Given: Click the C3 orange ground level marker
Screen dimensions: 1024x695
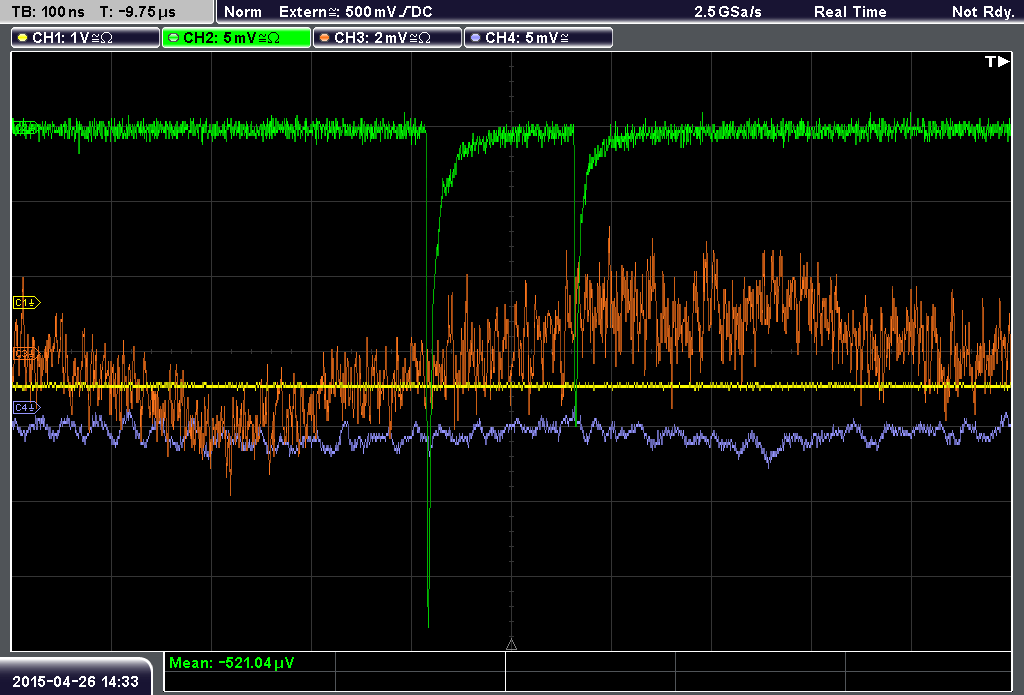Looking at the screenshot, I should tap(27, 354).
